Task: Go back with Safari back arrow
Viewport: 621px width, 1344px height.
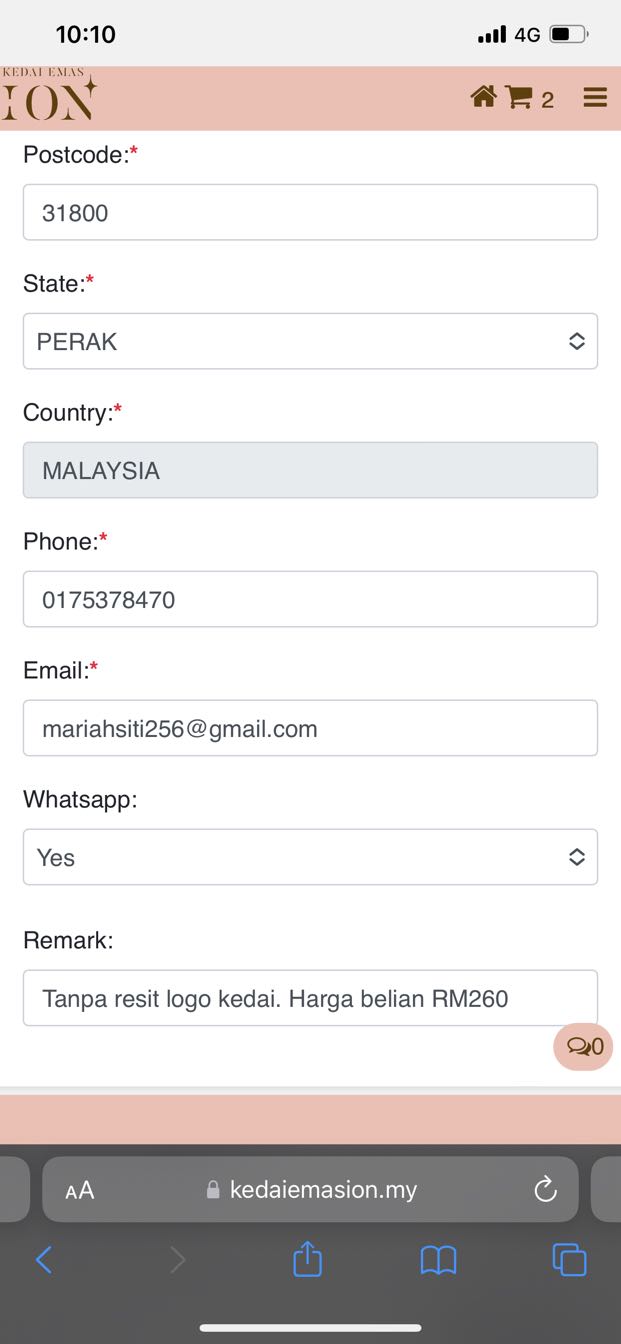Action: 43,1260
